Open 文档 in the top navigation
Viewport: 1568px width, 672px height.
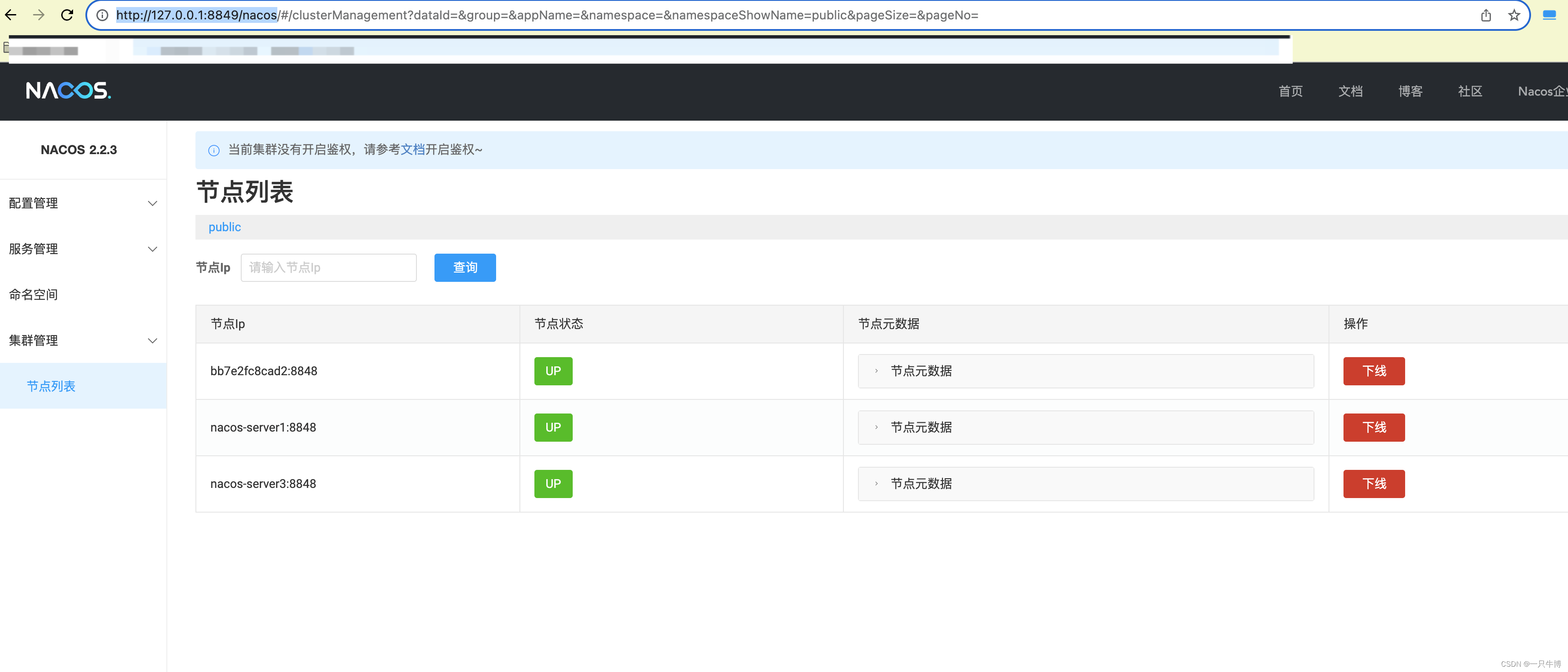[x=1350, y=91]
